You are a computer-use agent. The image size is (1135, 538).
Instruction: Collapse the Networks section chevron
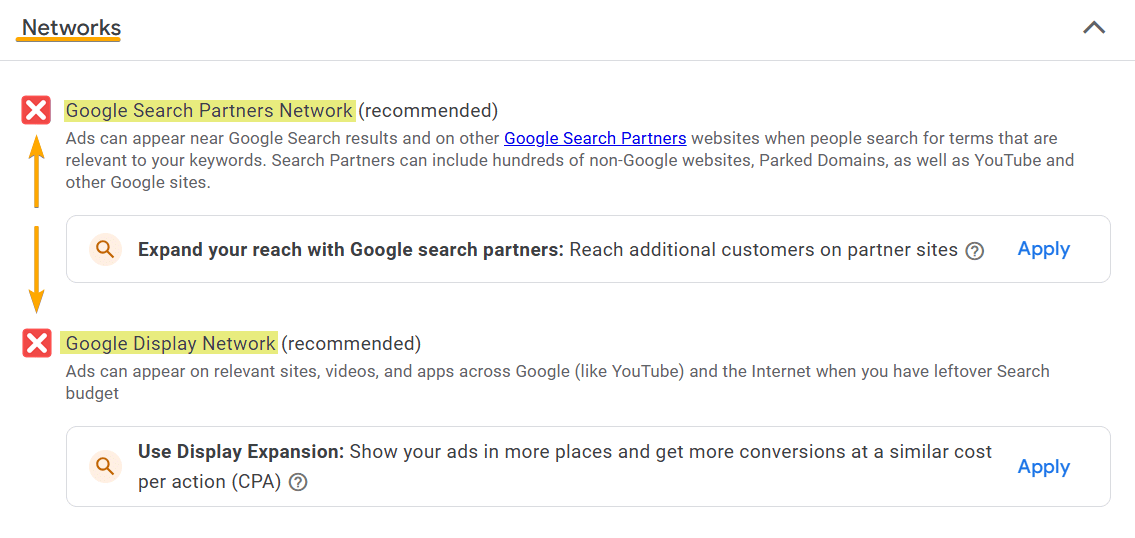[1094, 28]
